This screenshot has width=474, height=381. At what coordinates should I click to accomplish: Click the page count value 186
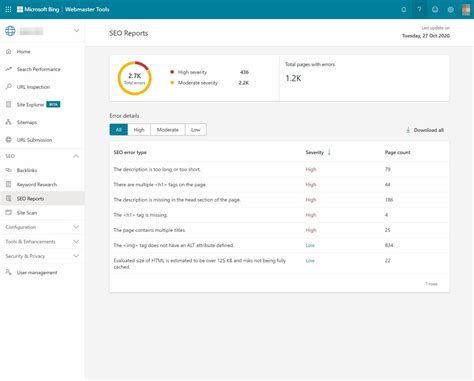click(389, 200)
